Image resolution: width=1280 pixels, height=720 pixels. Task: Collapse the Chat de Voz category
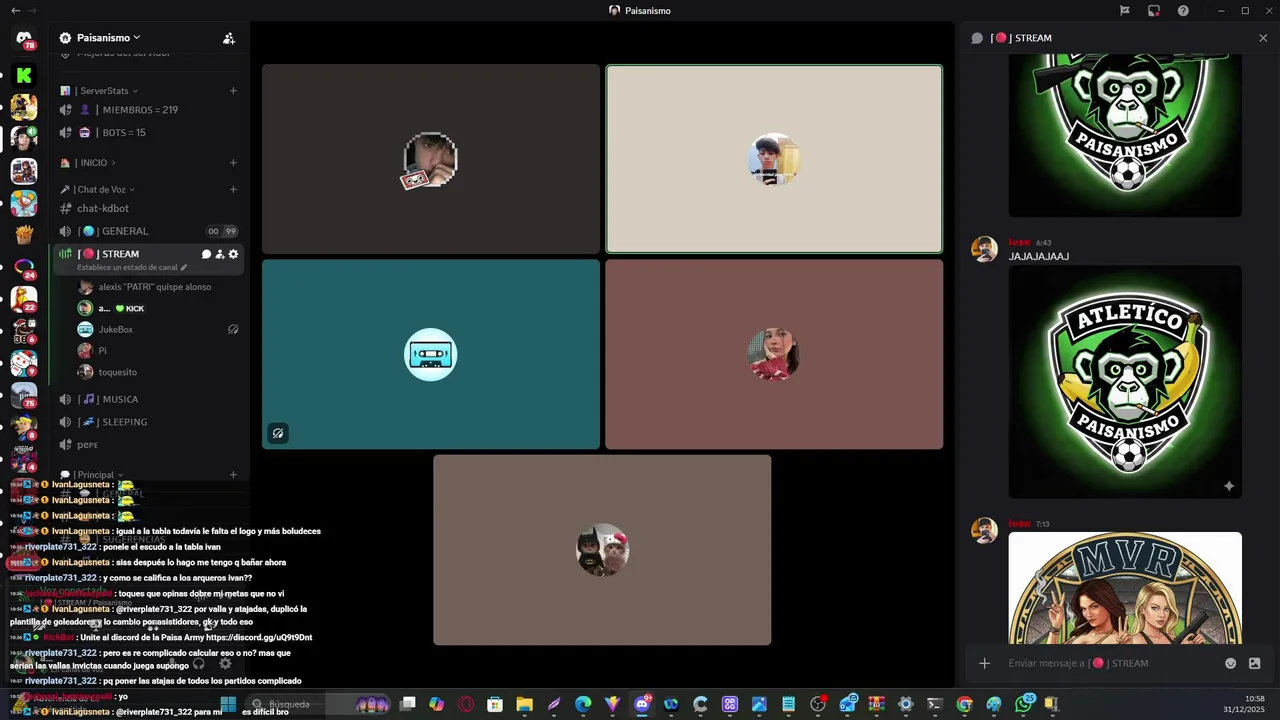pyautogui.click(x=104, y=189)
